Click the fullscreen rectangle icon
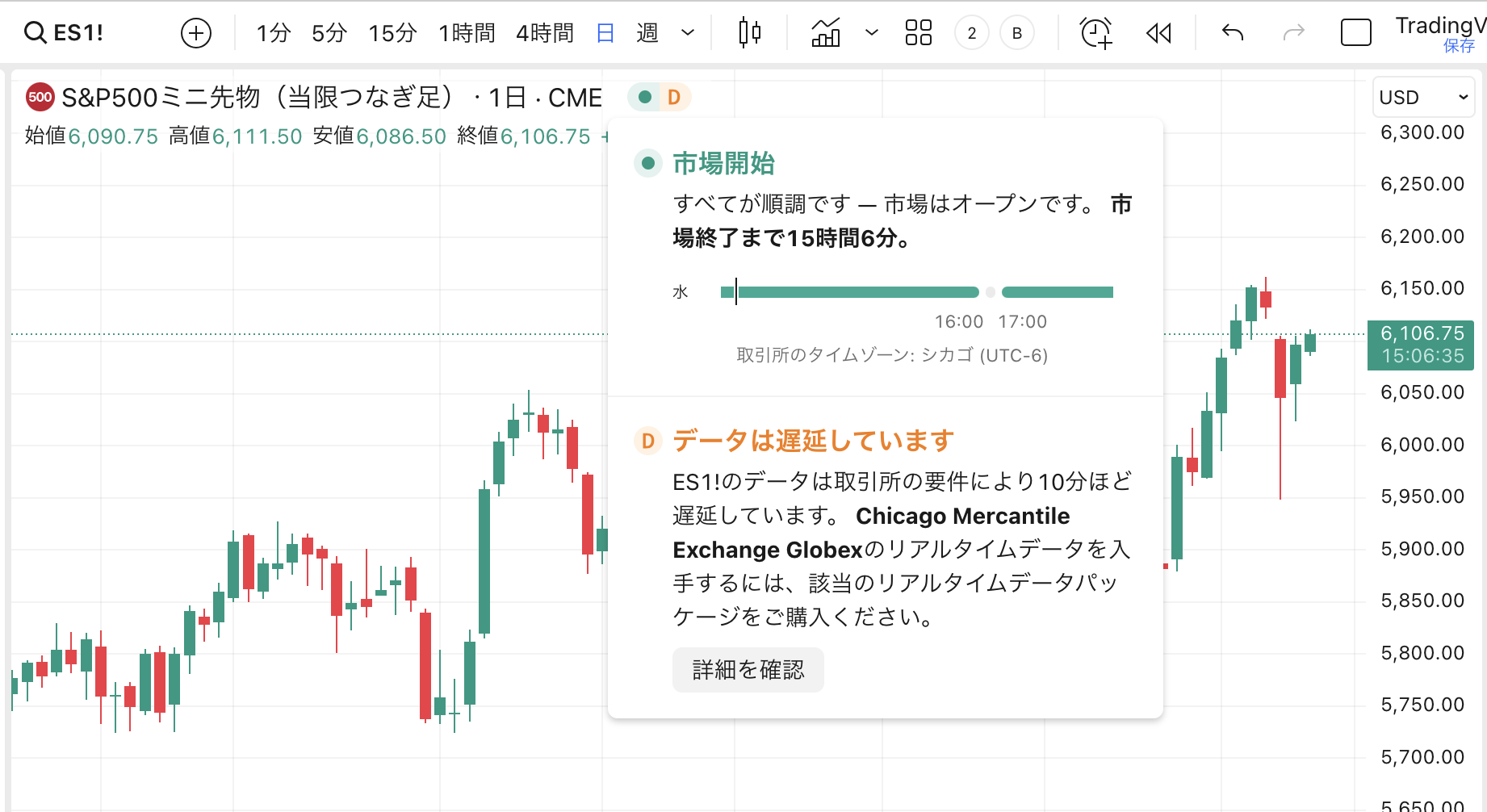The width and height of the screenshot is (1487, 812). [1355, 33]
